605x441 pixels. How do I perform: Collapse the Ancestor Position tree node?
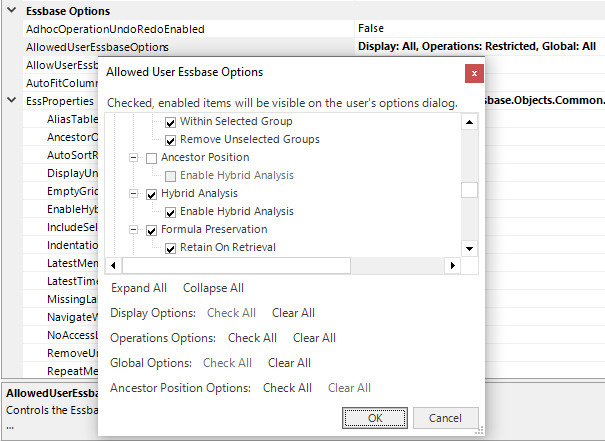(x=134, y=157)
